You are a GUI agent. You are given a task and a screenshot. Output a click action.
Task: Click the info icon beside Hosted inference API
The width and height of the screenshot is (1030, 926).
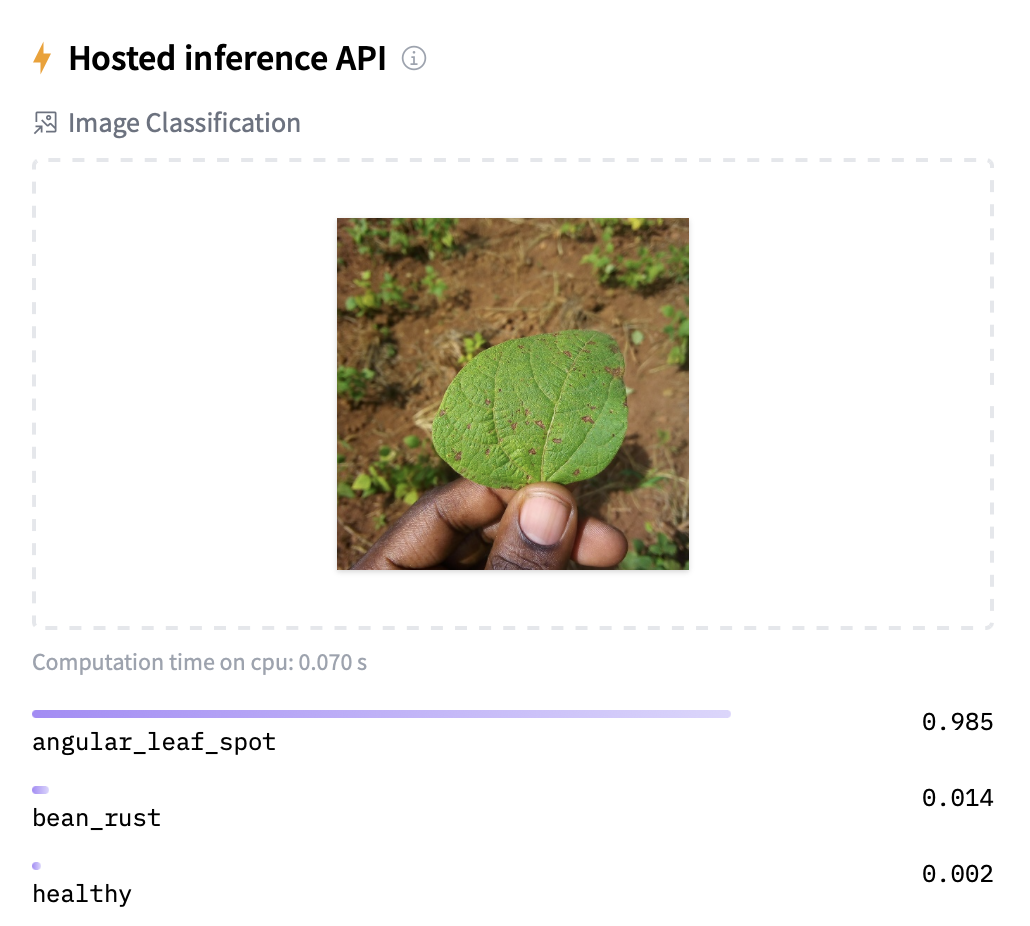tap(414, 59)
